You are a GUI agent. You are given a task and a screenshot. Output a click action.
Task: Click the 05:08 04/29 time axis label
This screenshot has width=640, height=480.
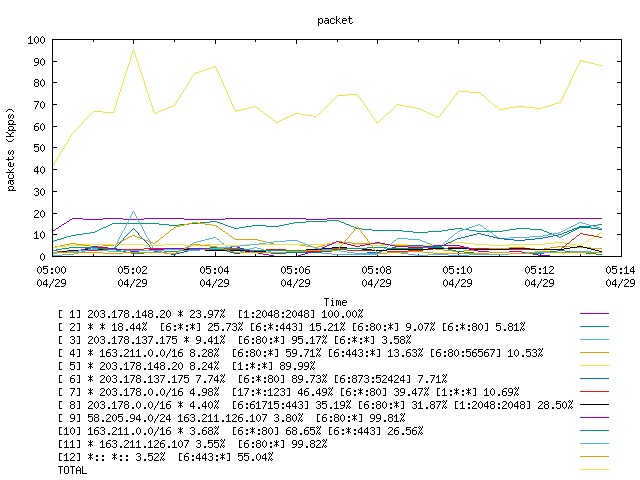click(x=376, y=277)
